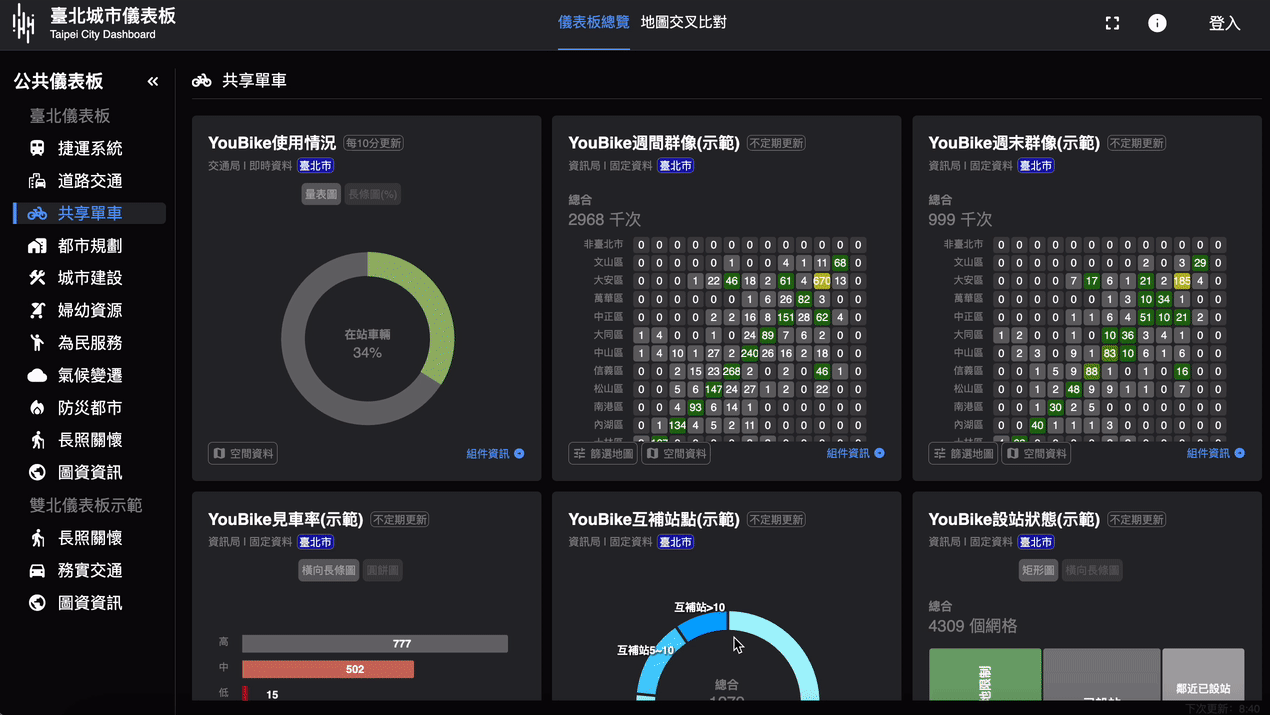Open 組件資訊 link in YouBike使用情況 card

pos(495,454)
